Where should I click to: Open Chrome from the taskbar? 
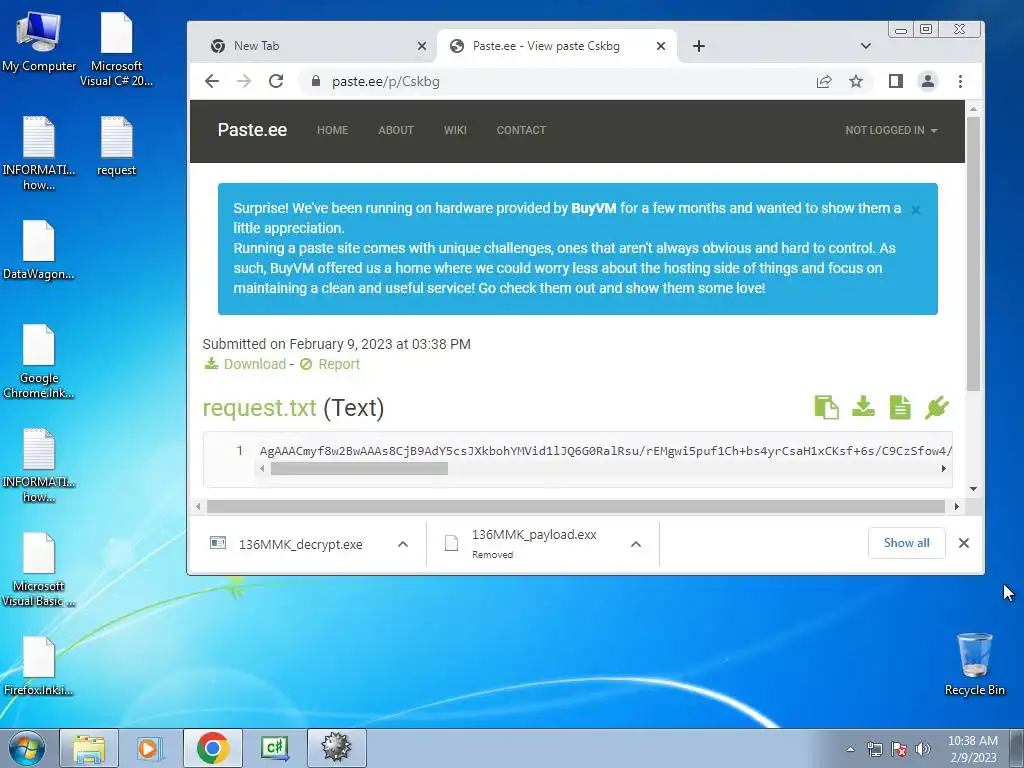pyautogui.click(x=213, y=748)
